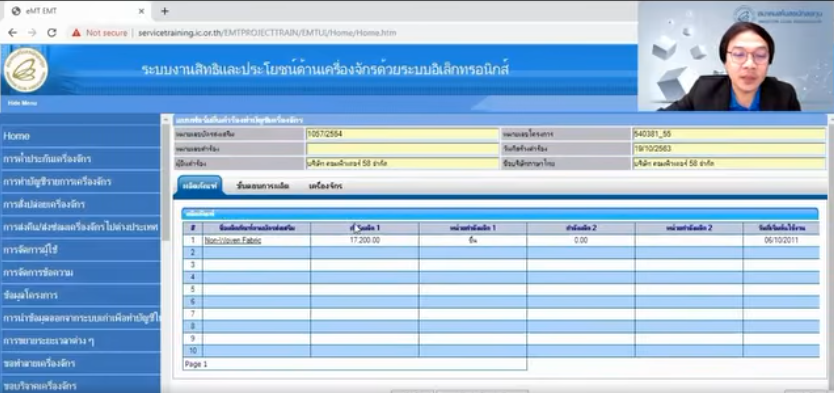Switch to the เครื่องจักร tab
The height and width of the screenshot is (393, 834).
[x=325, y=186]
